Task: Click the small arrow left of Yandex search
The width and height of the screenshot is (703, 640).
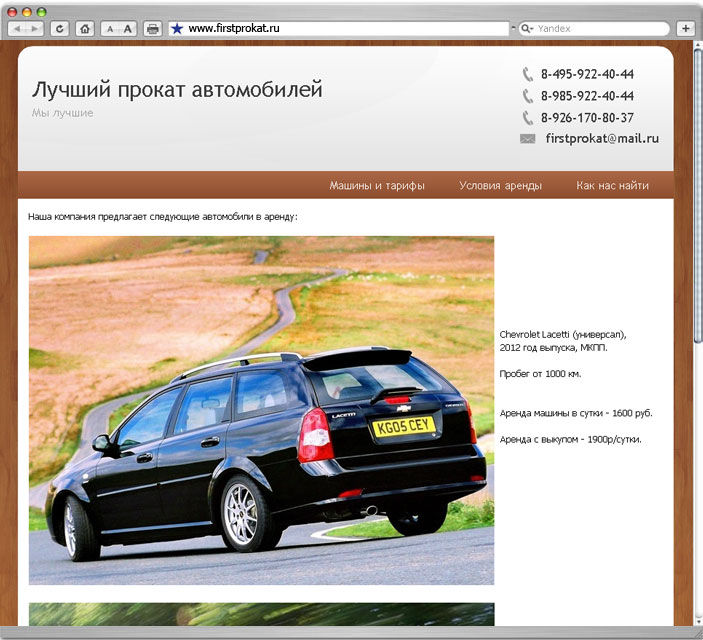Action: (x=514, y=28)
